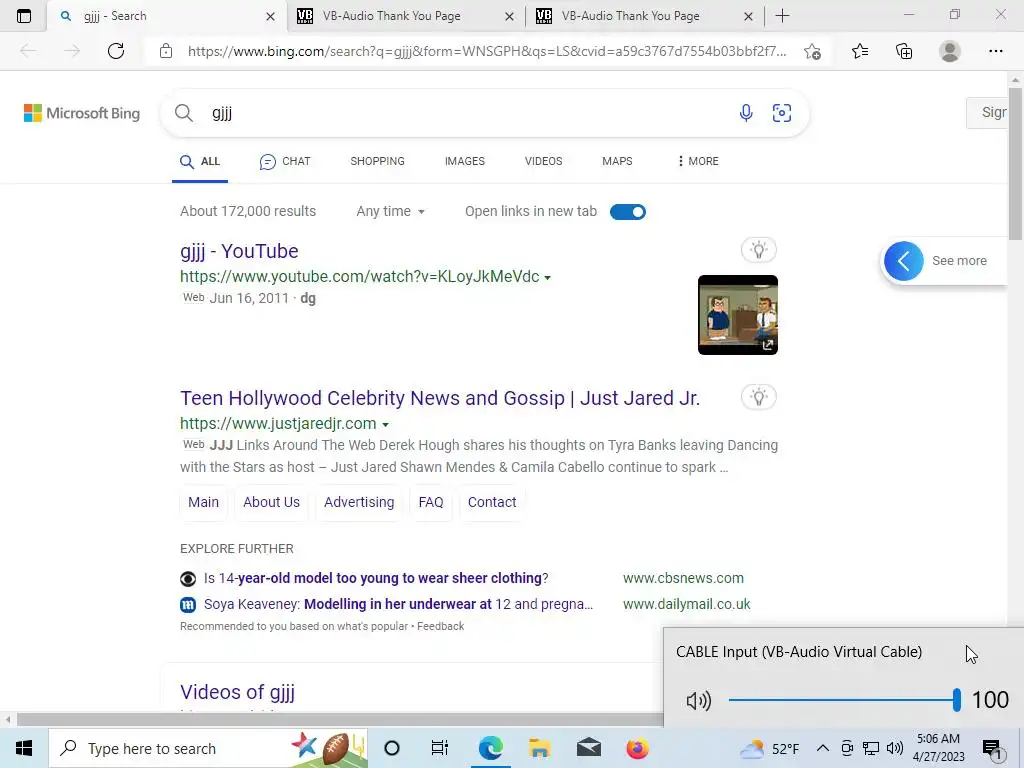Click the magnifier icon in Bing search box

tap(184, 113)
